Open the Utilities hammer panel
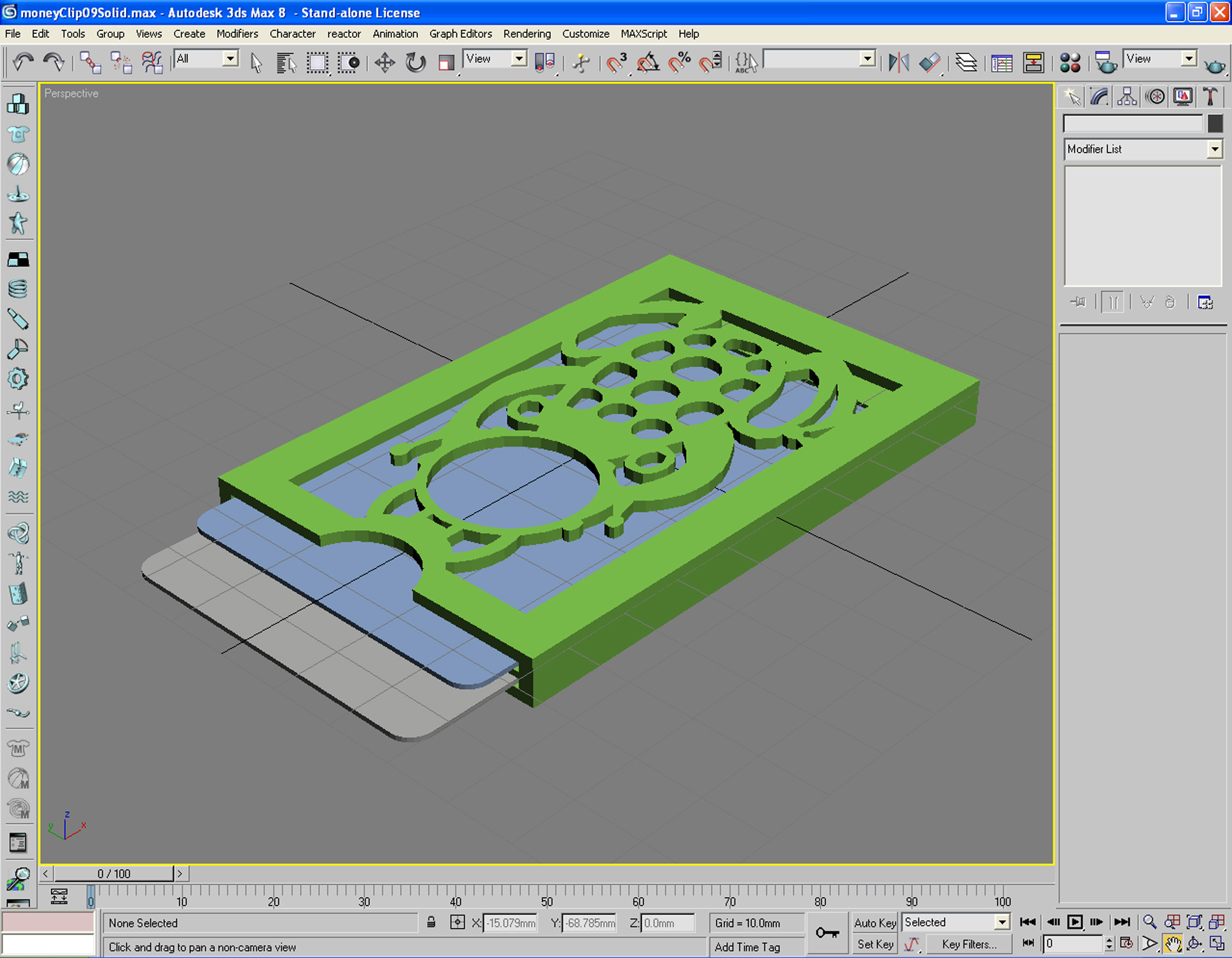Screen dimensions: 1232x958 1210,97
